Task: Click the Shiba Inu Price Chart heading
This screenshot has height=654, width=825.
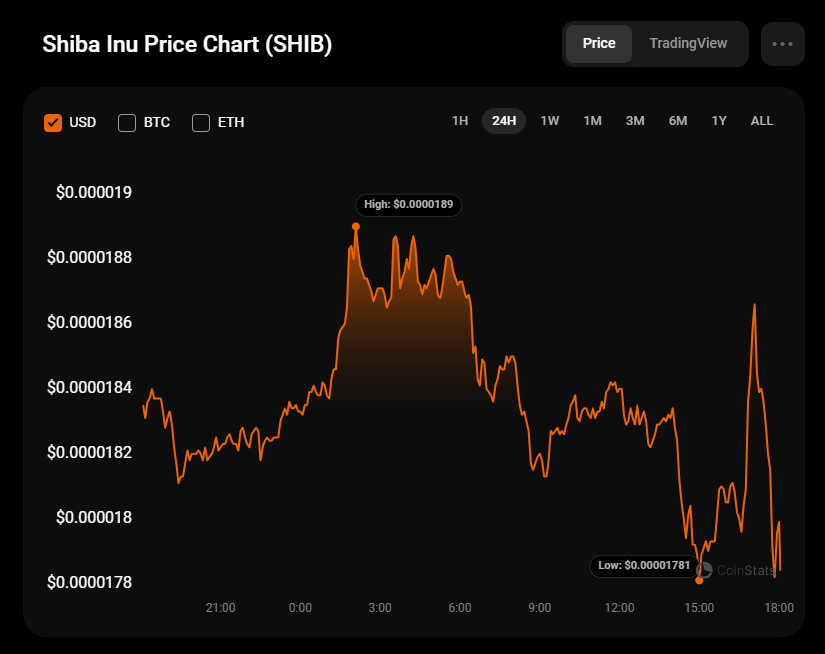Action: click(x=187, y=45)
